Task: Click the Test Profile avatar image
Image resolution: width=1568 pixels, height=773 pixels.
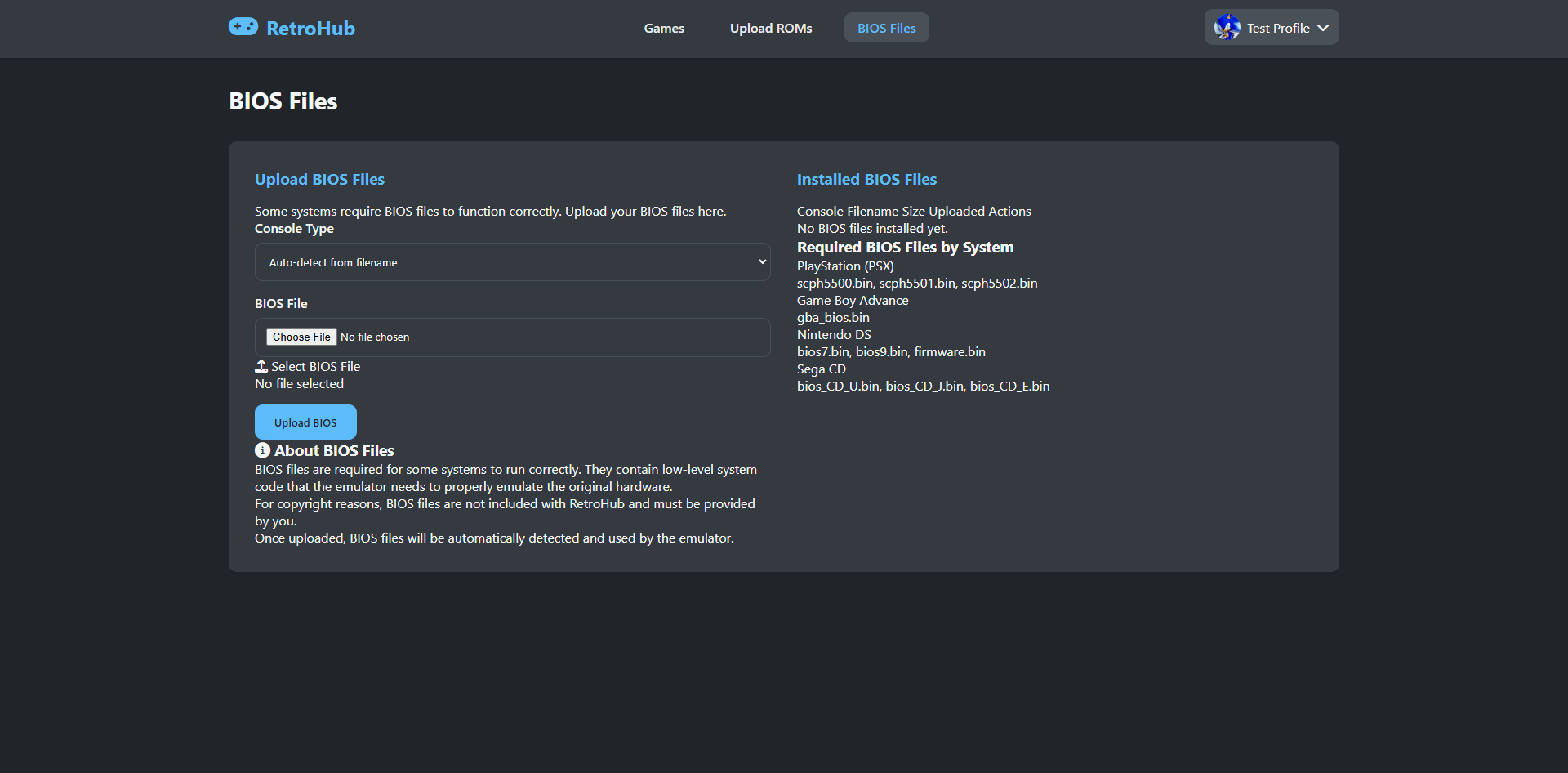Action: (1227, 28)
